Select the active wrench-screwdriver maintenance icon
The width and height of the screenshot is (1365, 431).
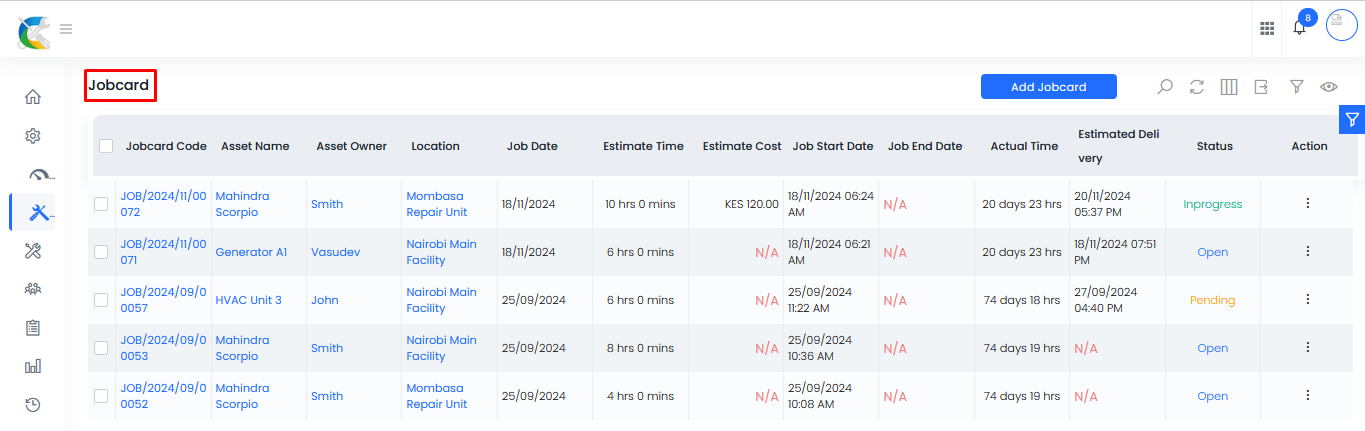pos(39,212)
